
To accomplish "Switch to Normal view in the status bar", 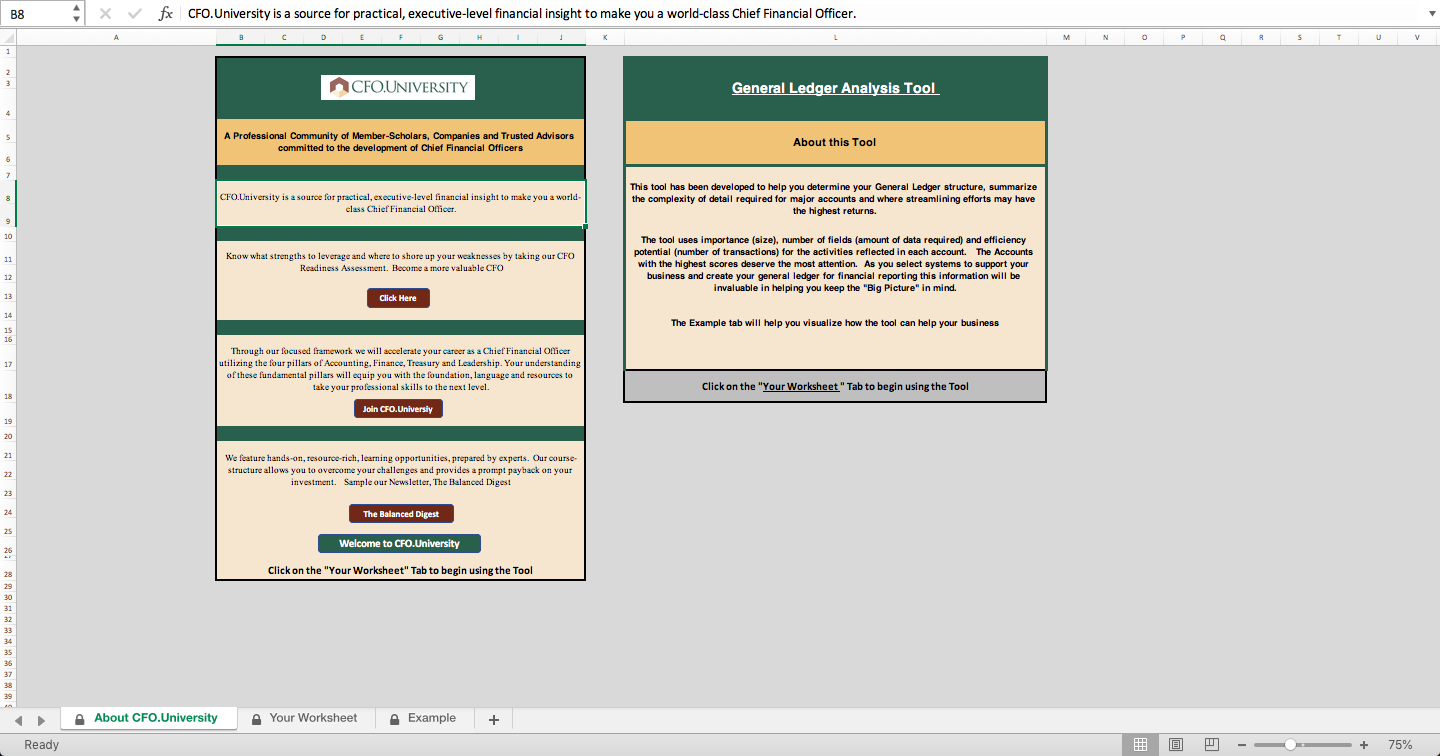I will tap(1139, 745).
